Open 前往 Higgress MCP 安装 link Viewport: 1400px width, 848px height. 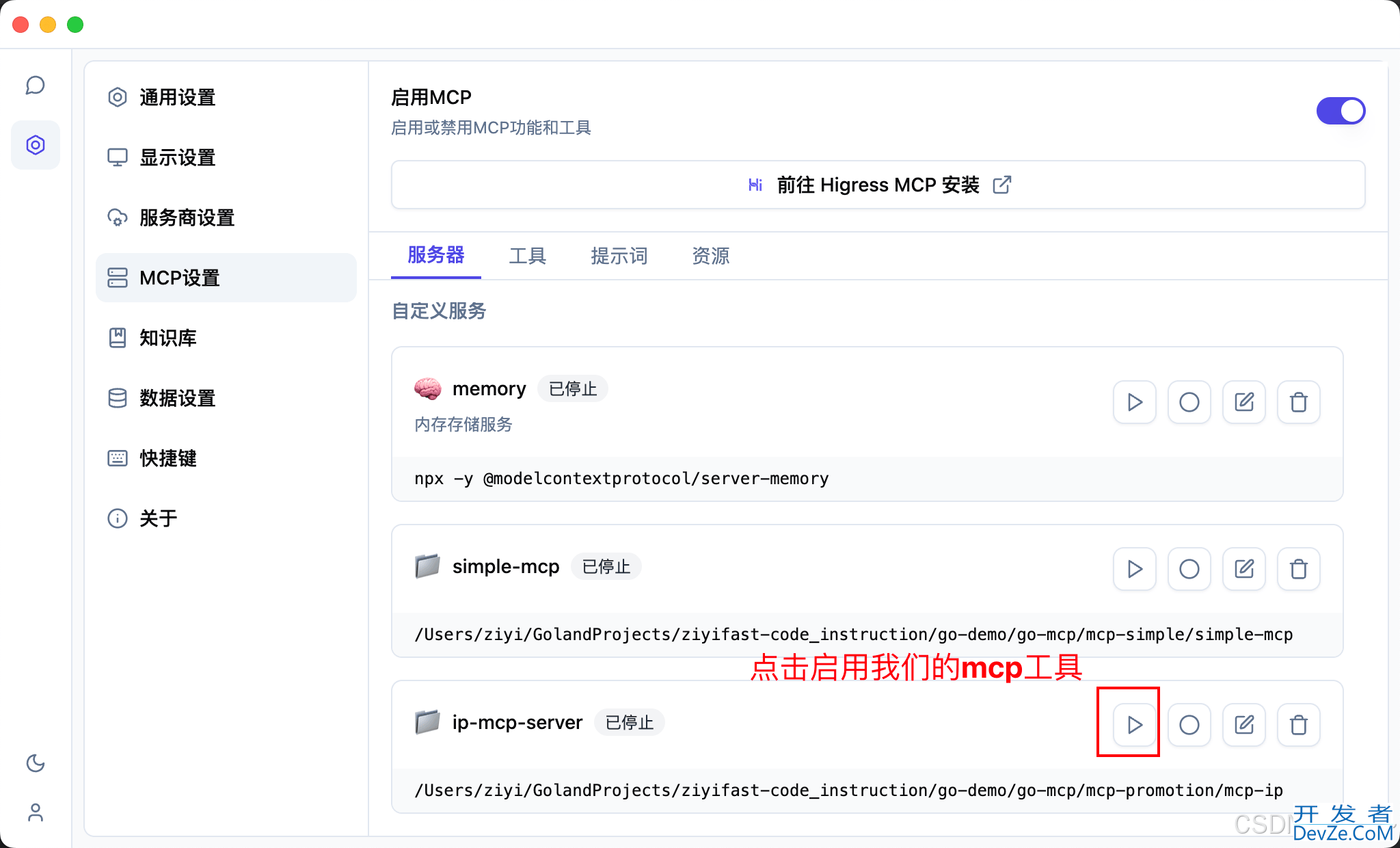[878, 185]
